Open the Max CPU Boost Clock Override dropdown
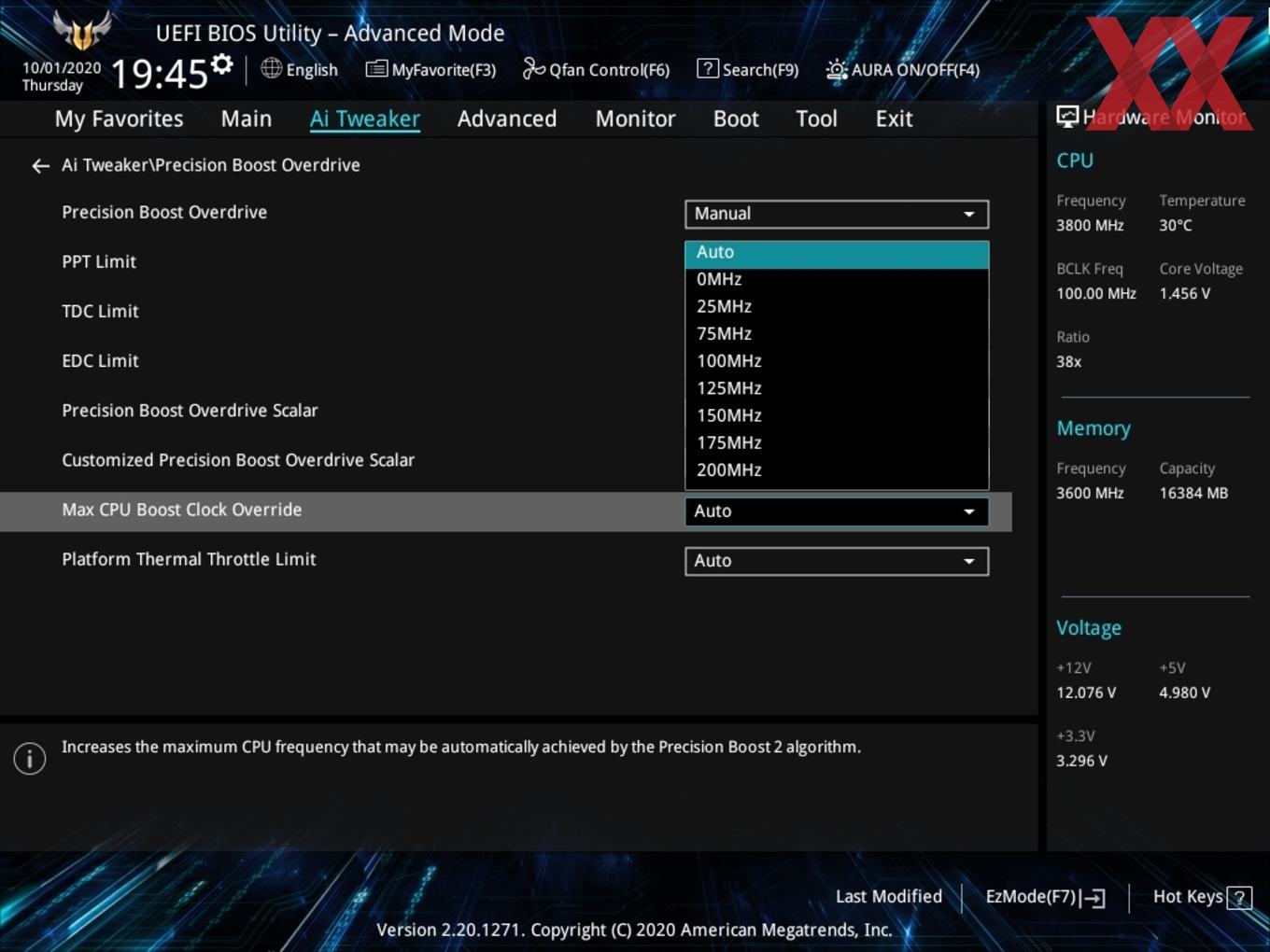Image resolution: width=1270 pixels, height=952 pixels. (x=837, y=511)
